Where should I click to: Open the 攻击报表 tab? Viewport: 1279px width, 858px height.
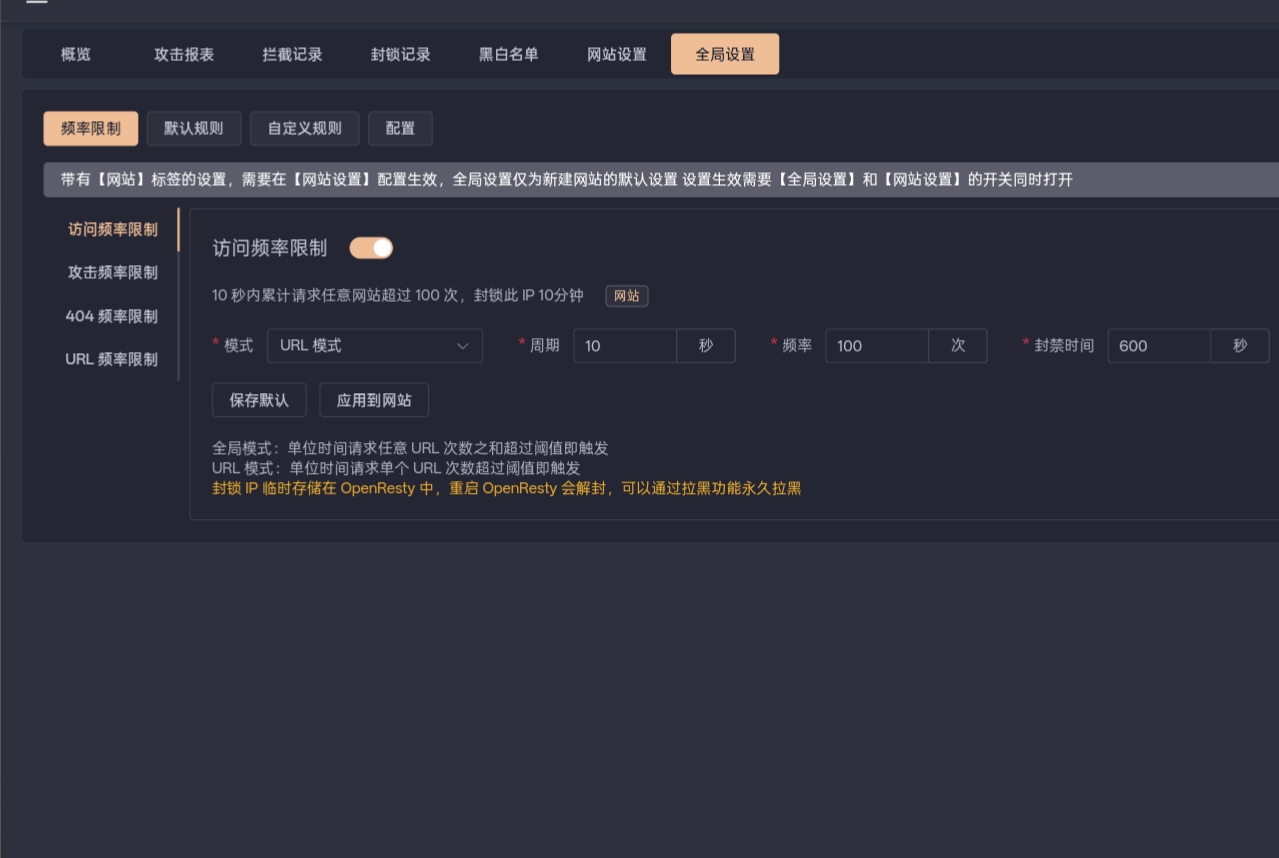point(184,55)
